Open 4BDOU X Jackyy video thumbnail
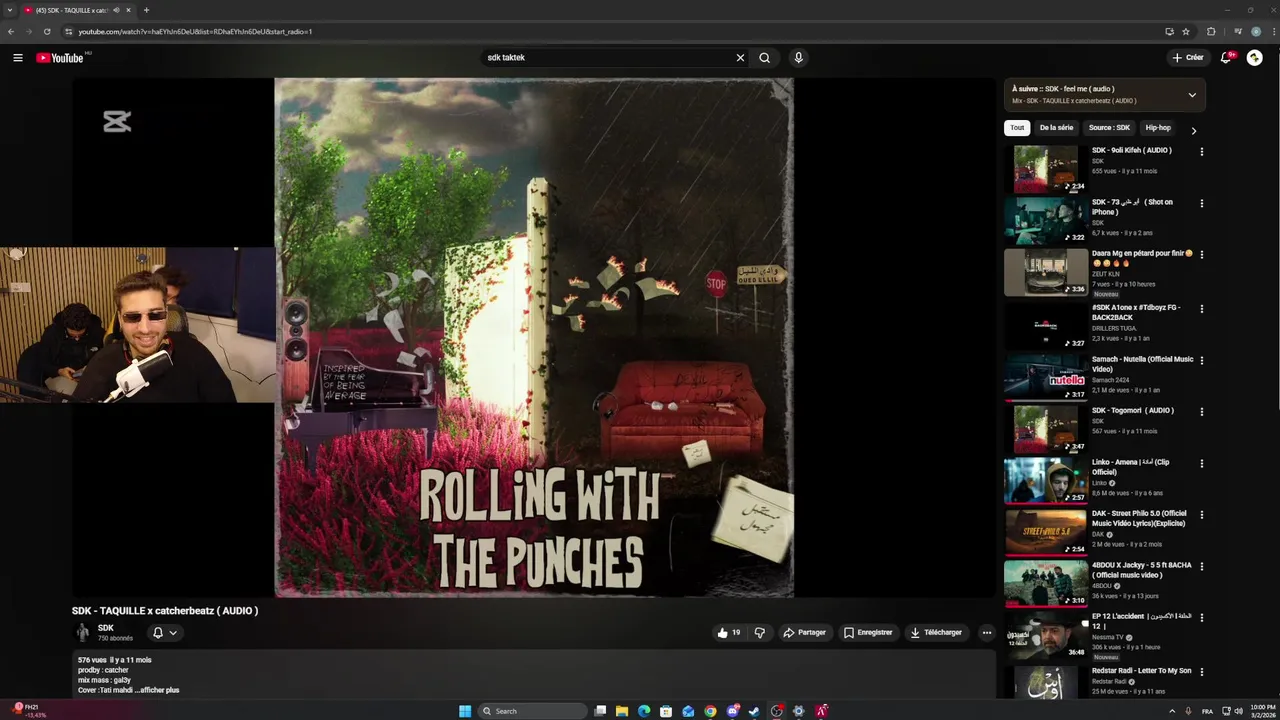 click(1046, 584)
